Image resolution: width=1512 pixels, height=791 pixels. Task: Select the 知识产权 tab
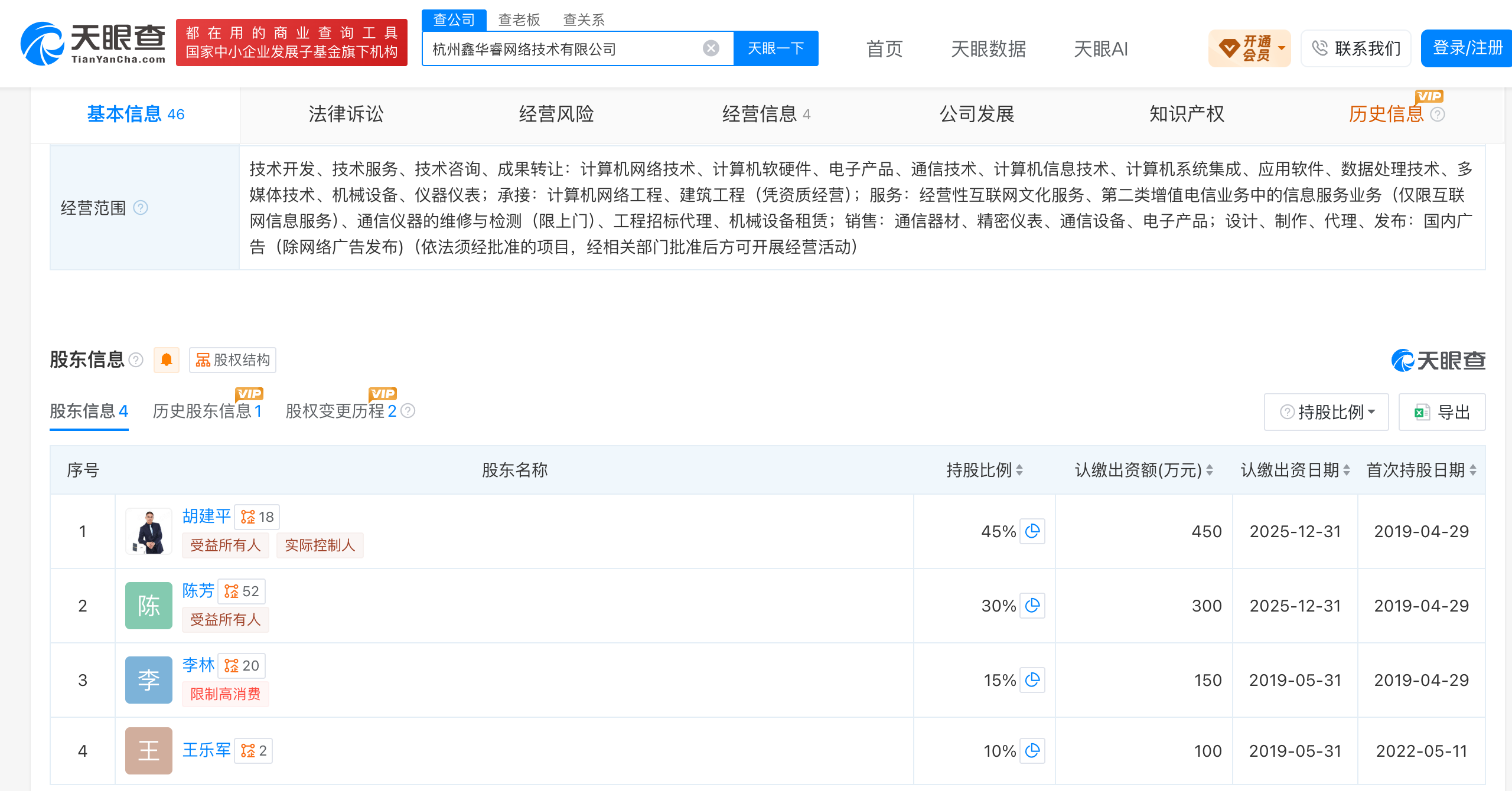point(1187,115)
